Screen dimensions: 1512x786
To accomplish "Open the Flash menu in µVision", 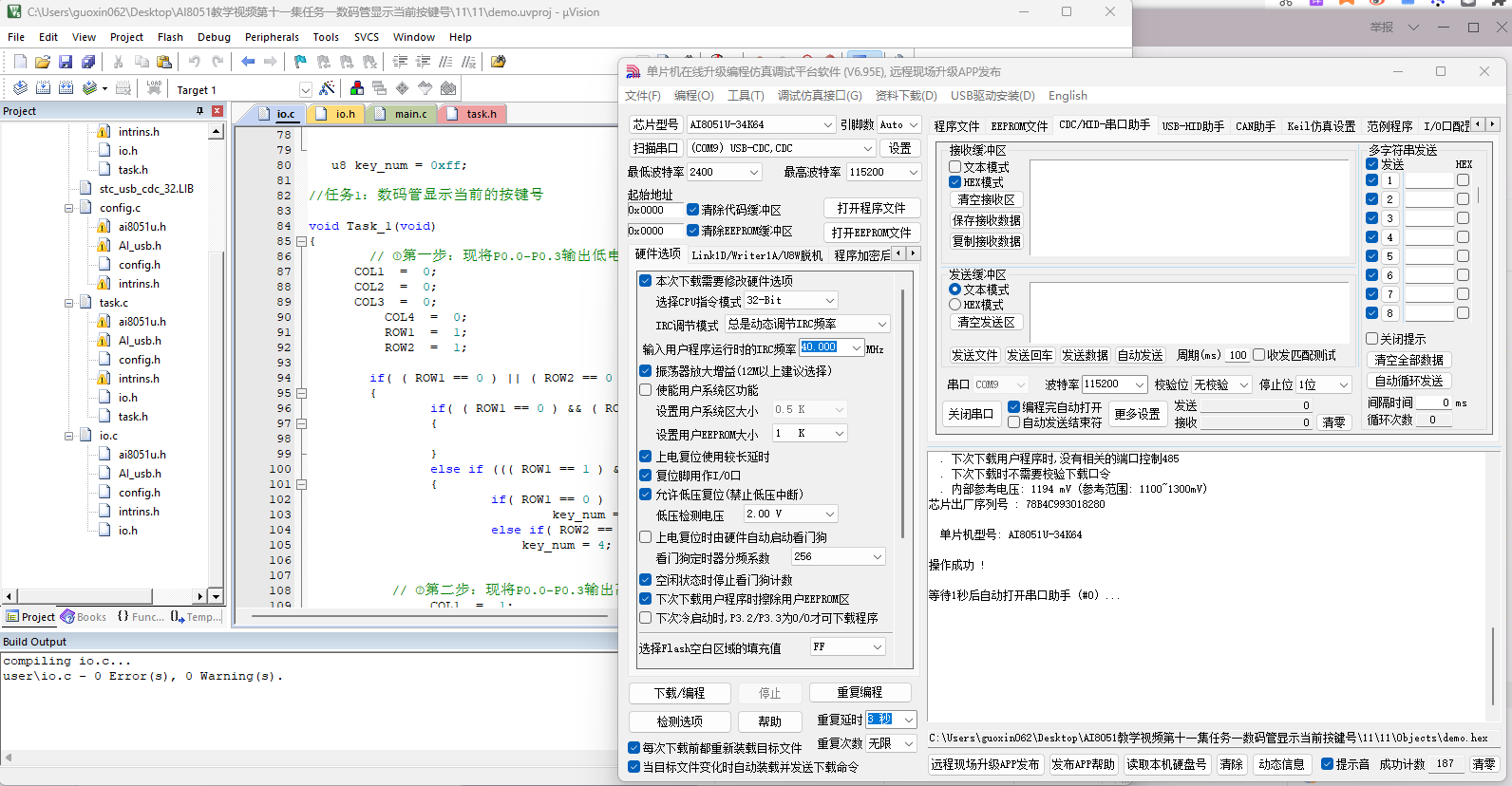I will click(170, 37).
